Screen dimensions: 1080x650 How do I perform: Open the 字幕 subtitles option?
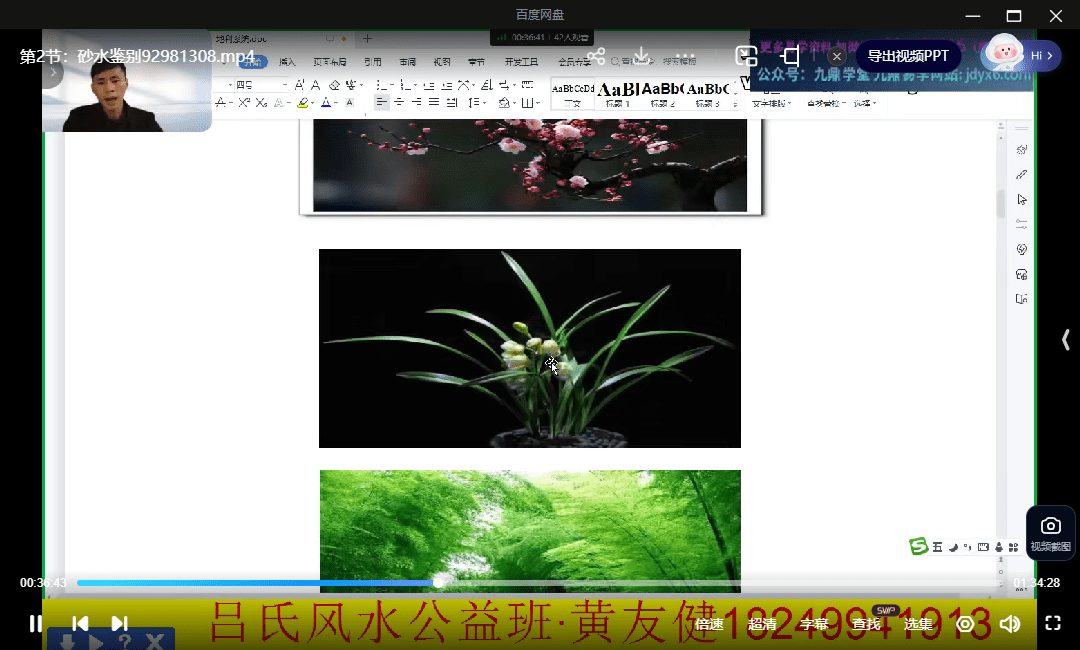(814, 624)
